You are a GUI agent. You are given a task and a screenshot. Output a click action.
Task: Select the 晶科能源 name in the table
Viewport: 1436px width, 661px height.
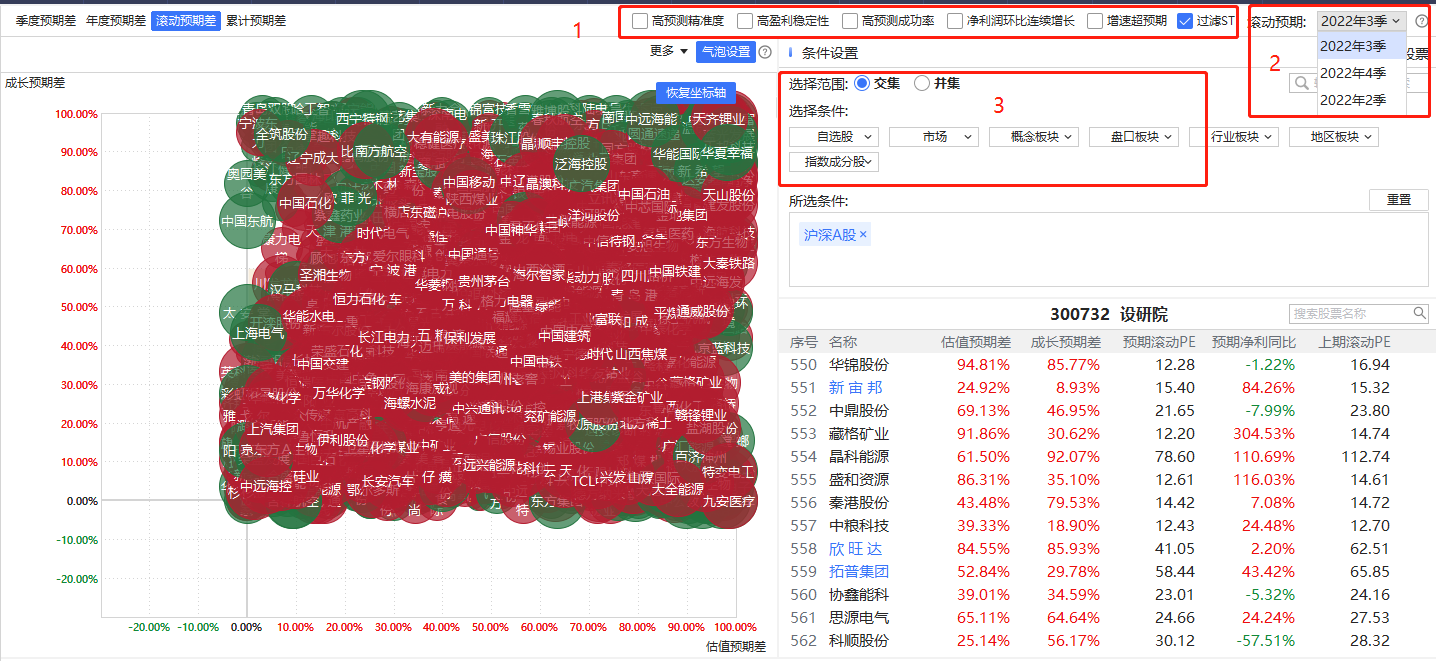click(859, 457)
